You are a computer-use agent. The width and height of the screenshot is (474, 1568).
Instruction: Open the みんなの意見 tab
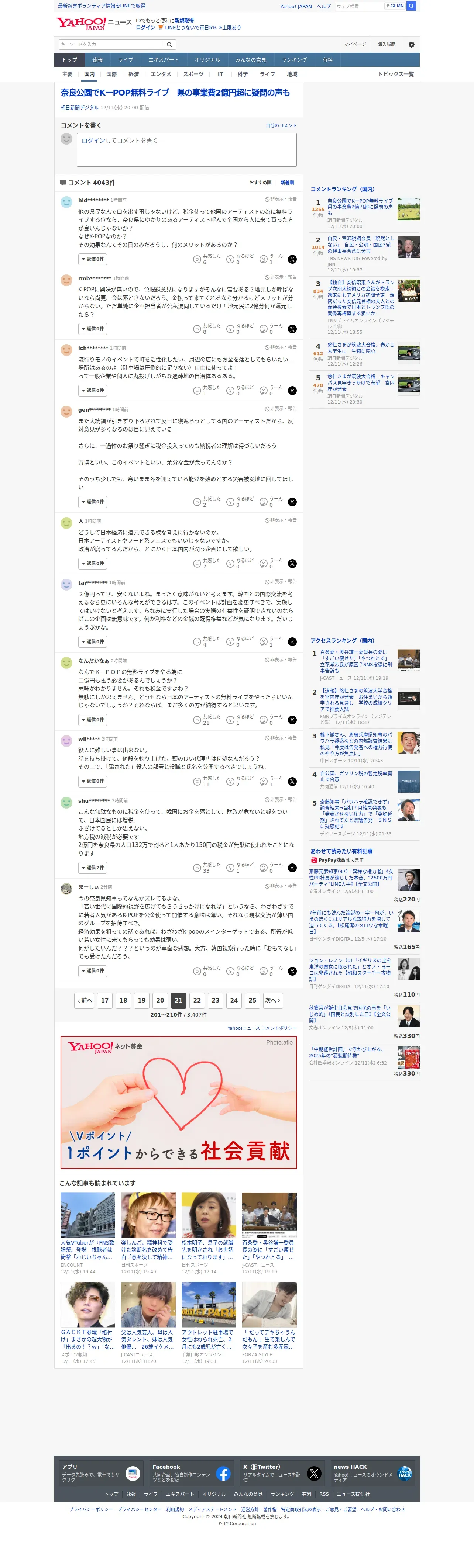pos(250,60)
